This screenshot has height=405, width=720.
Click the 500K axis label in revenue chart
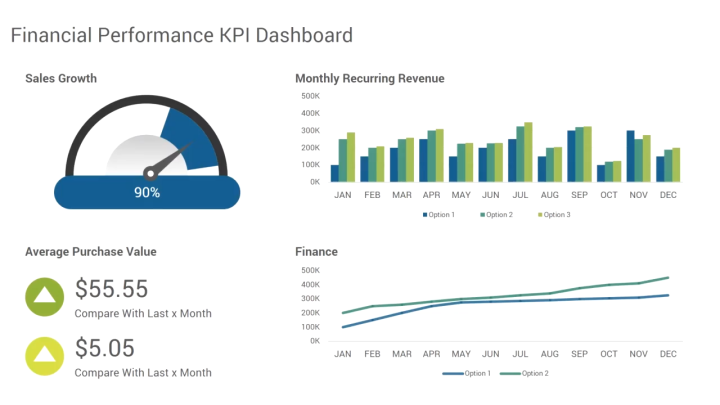click(310, 96)
